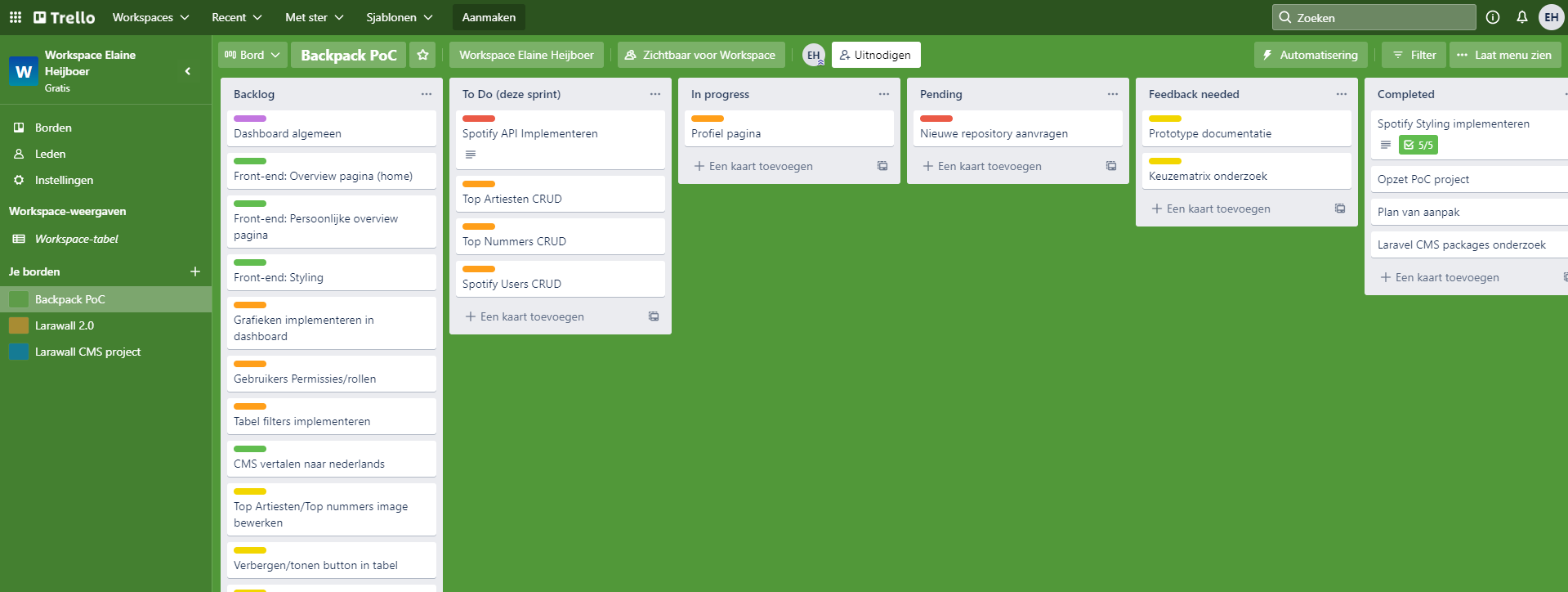Open Automatisering
This screenshot has height=592, width=1568.
click(1311, 55)
